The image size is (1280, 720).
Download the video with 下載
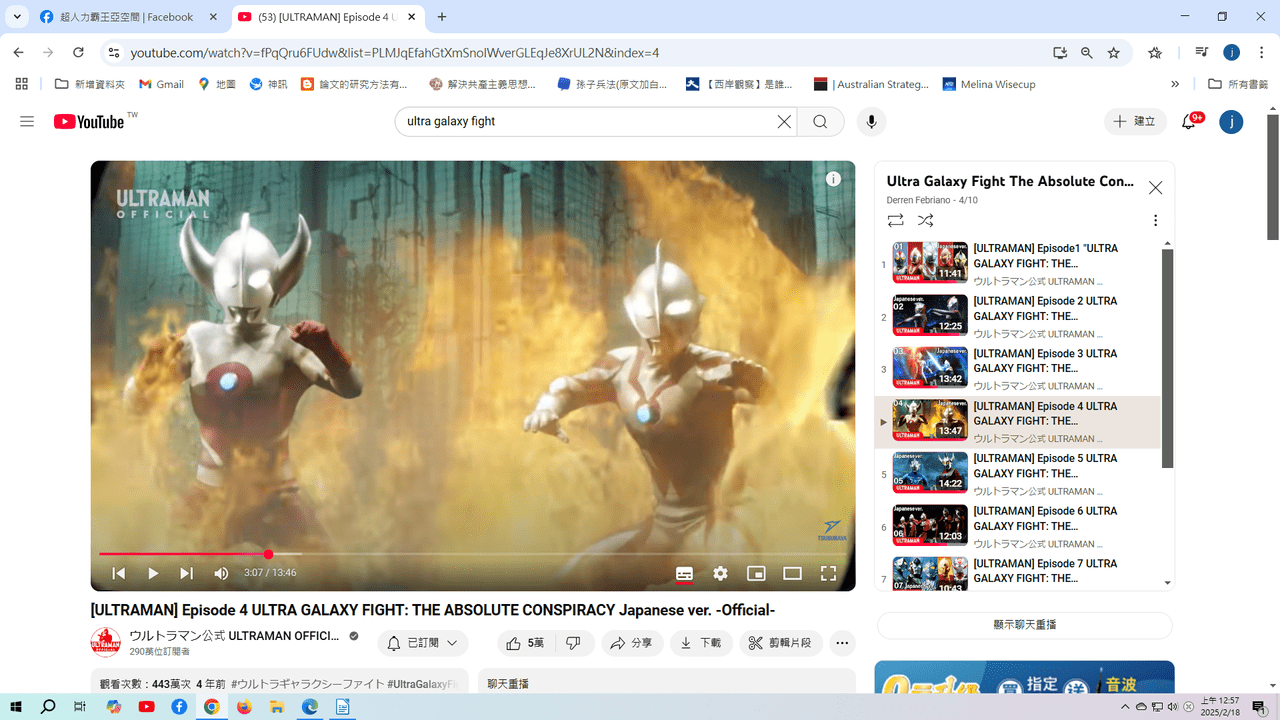click(x=700, y=643)
